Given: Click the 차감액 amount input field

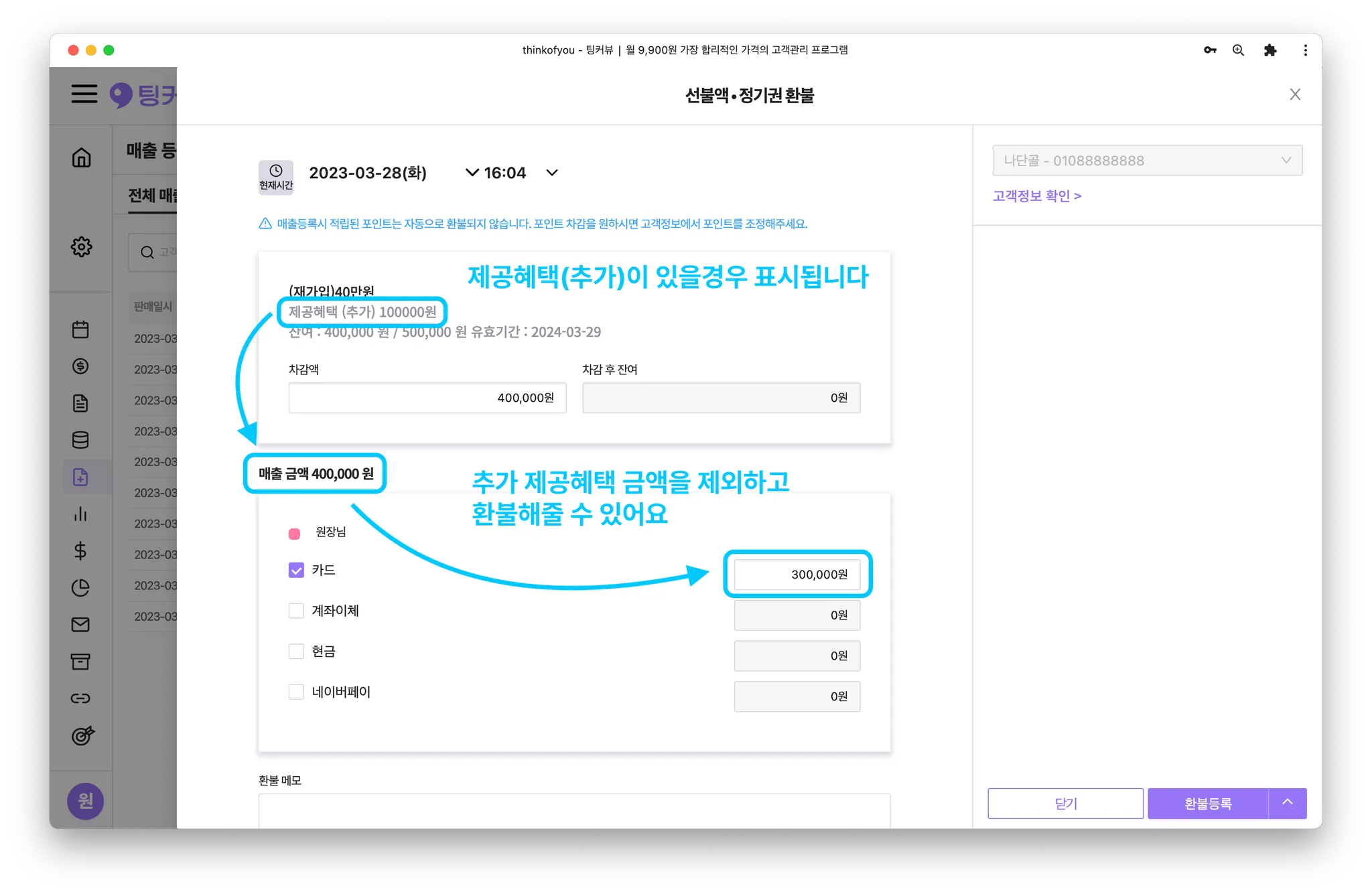Looking at the screenshot, I should tap(427, 398).
